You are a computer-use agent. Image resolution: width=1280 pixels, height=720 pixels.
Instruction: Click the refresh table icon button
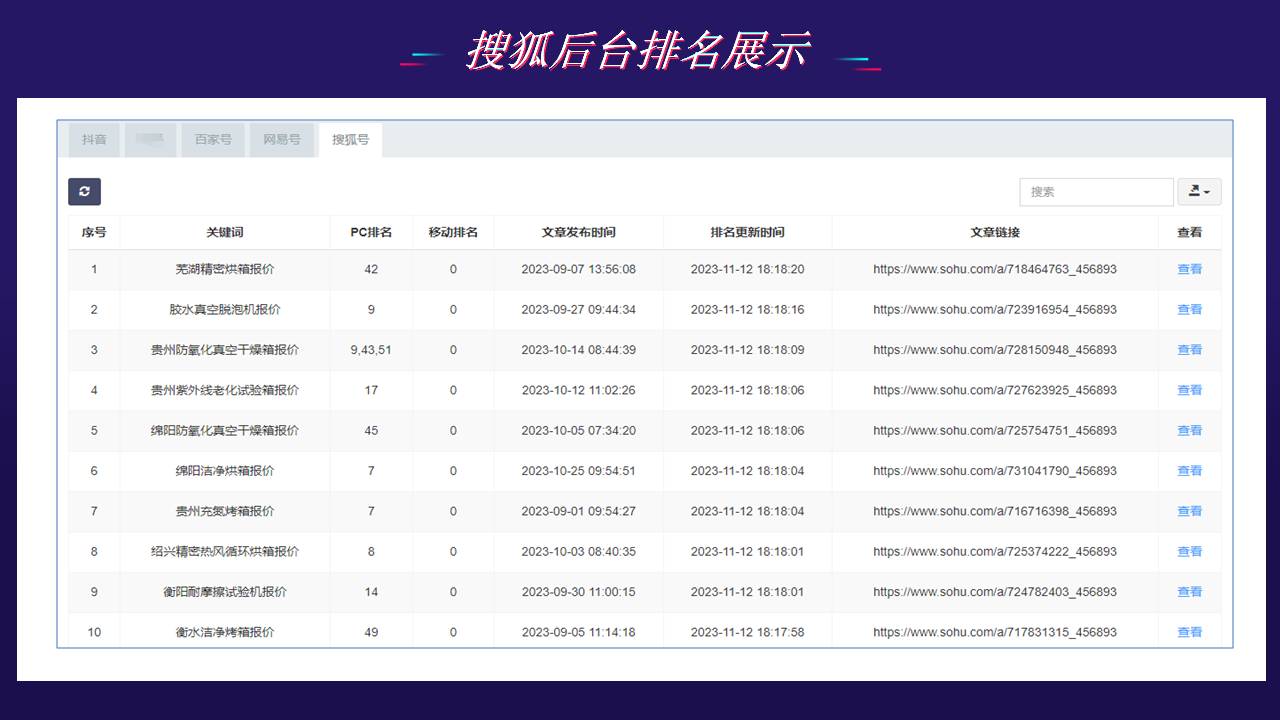(x=84, y=192)
